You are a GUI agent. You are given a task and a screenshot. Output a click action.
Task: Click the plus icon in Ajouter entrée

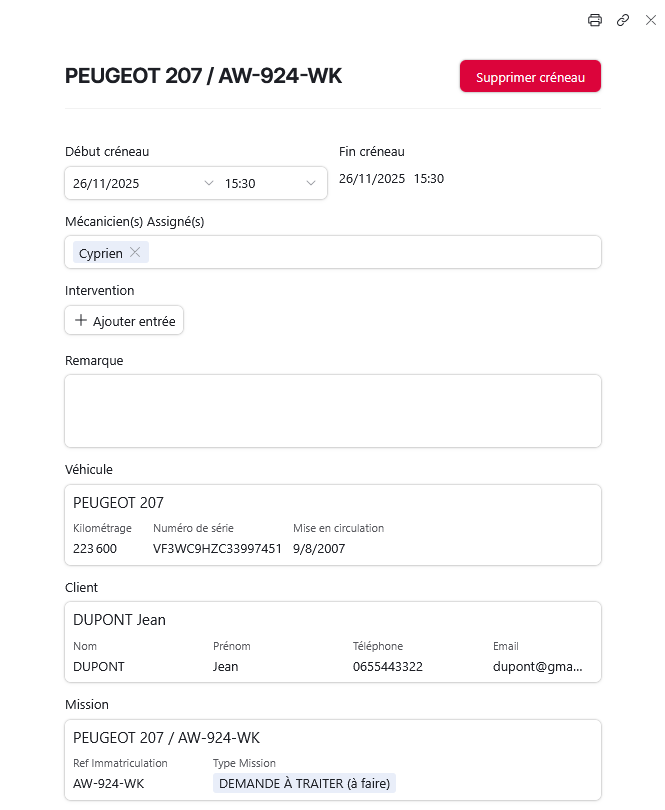pyautogui.click(x=82, y=321)
